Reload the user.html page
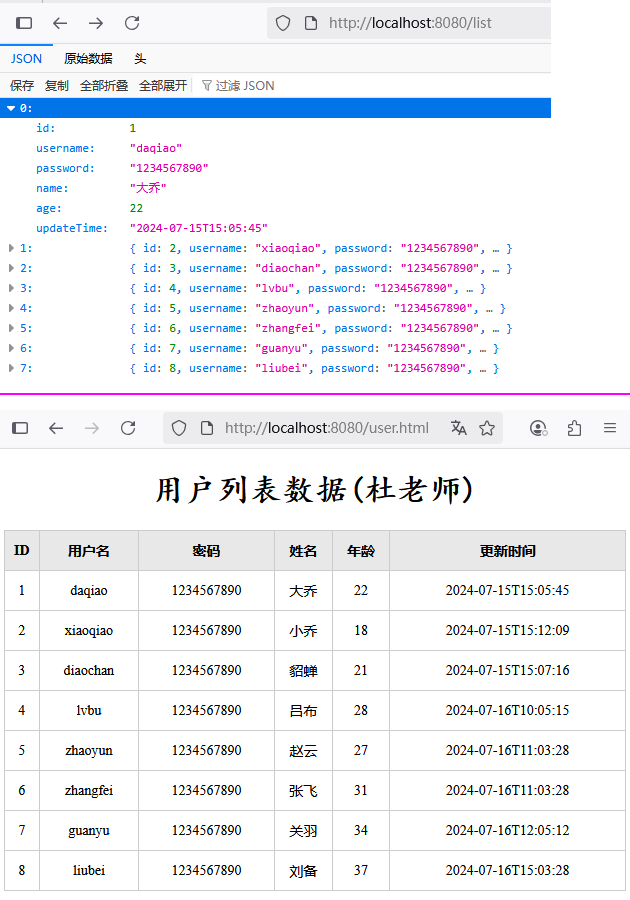Image resolution: width=630 pixels, height=900 pixels. click(x=128, y=428)
